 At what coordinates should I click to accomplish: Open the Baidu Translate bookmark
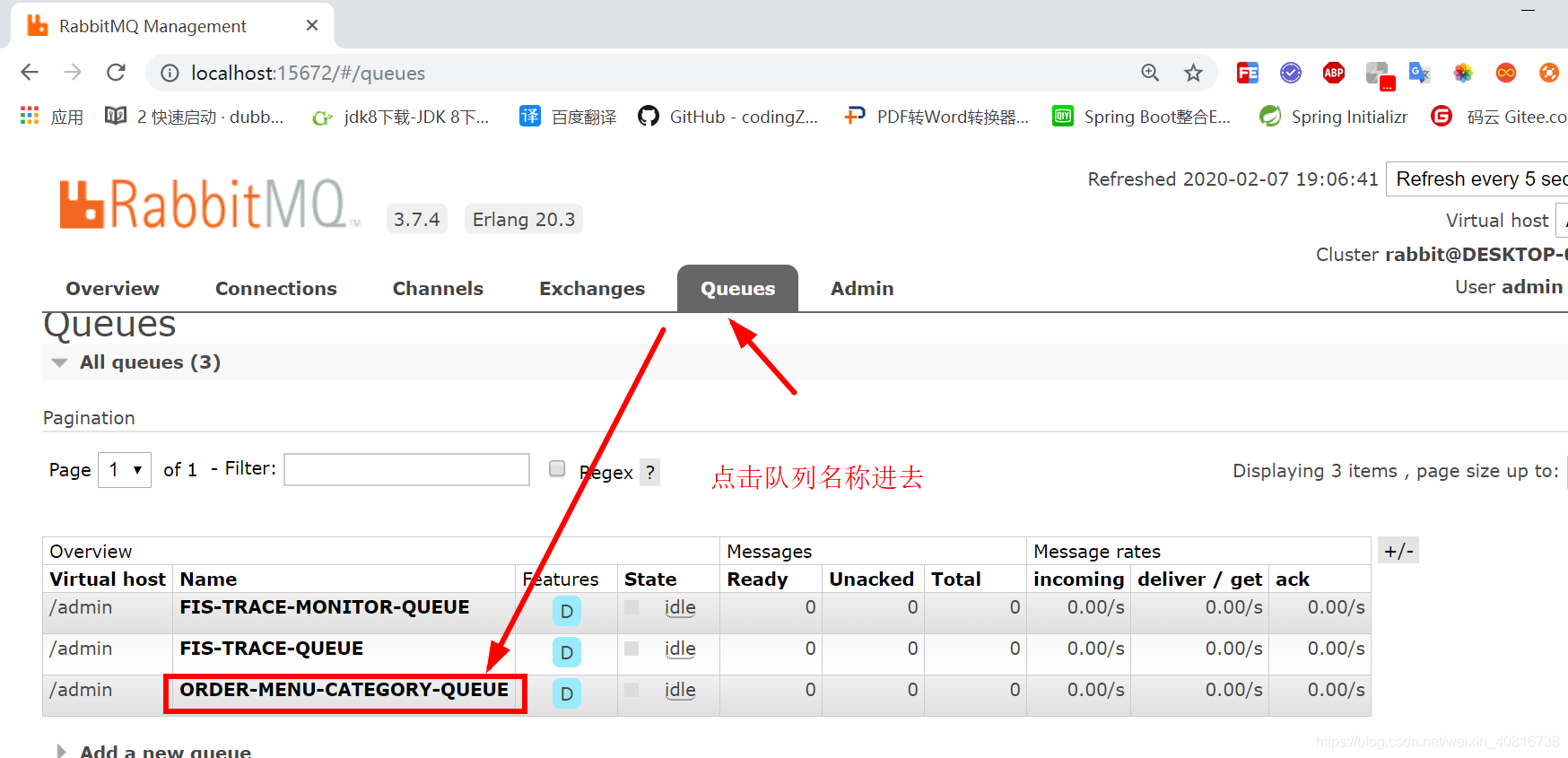point(568,117)
